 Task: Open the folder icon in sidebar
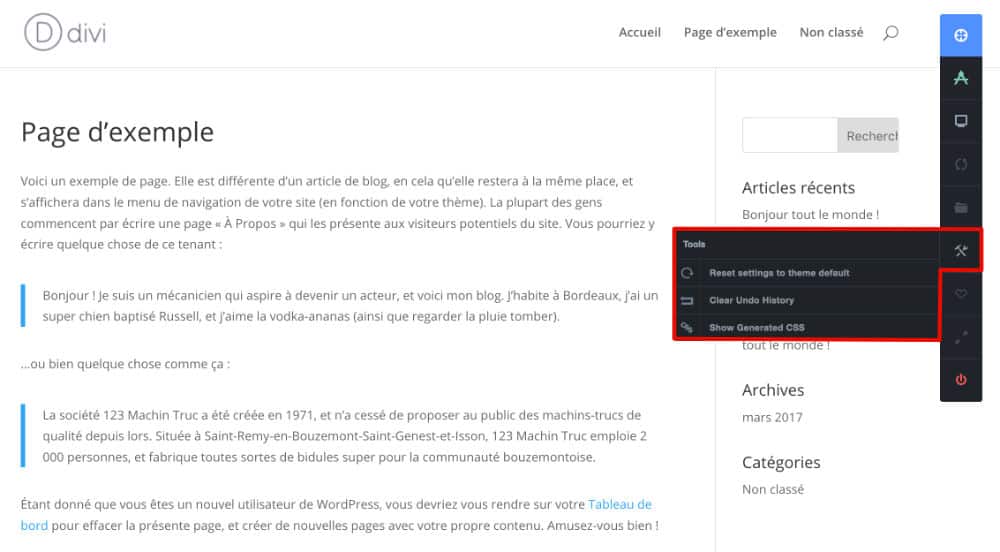click(x=961, y=208)
